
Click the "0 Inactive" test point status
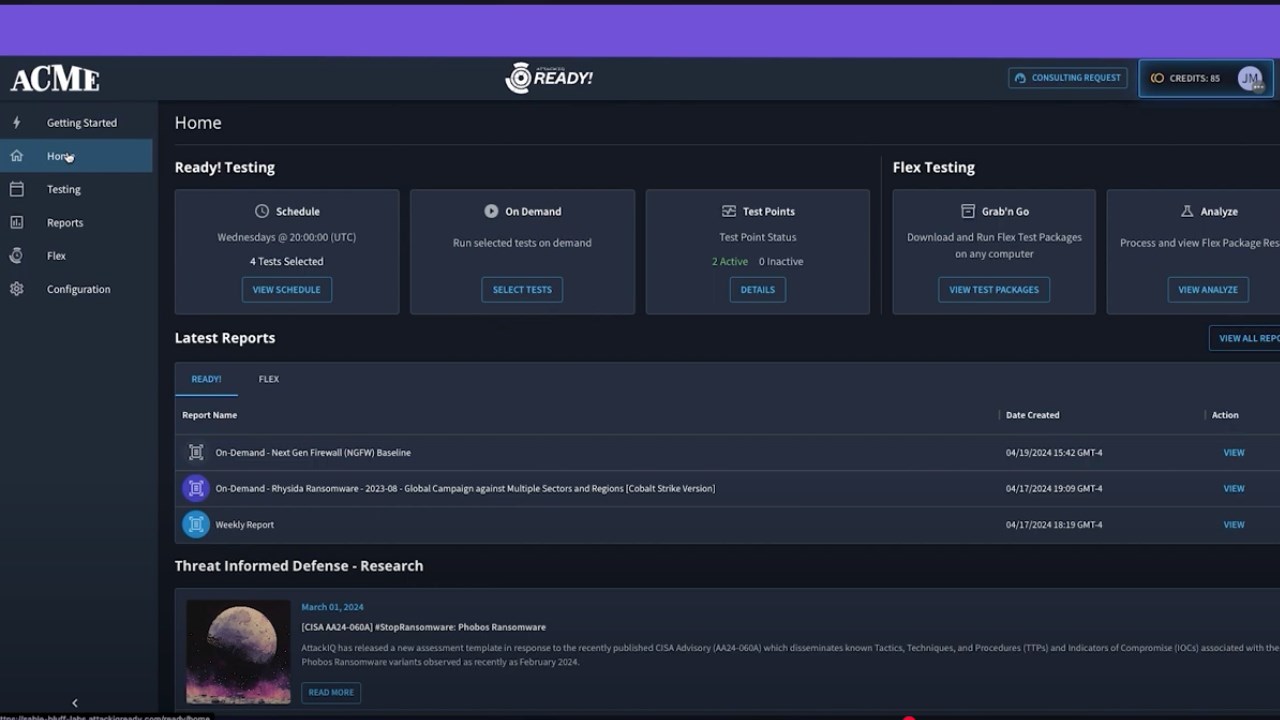[x=781, y=261]
